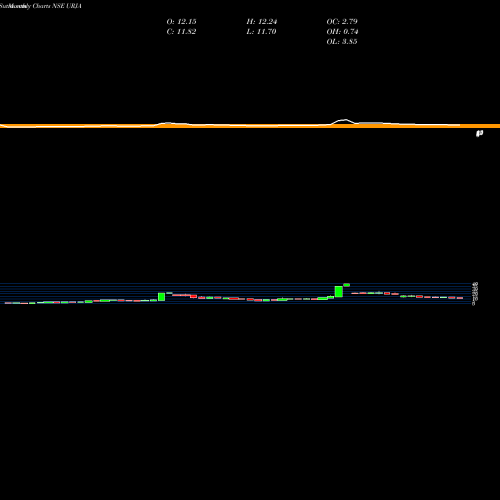Click the 'OC: 2.79' reading
This screenshot has width=500, height=500.
(x=342, y=21)
